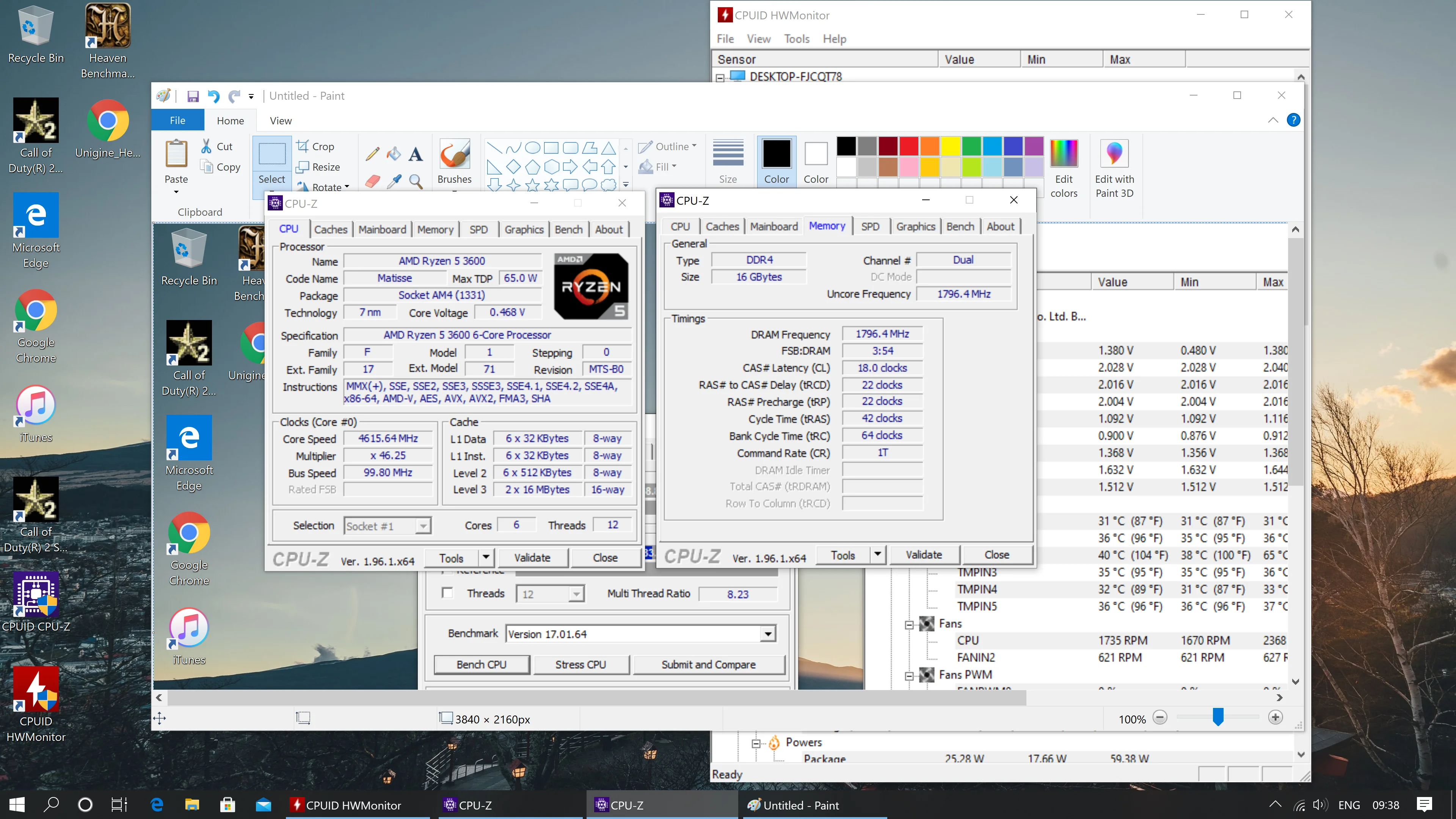Screen dimensions: 1456x819
Task: Click the Save icon in Paint title bar
Action: pyautogui.click(x=193, y=96)
